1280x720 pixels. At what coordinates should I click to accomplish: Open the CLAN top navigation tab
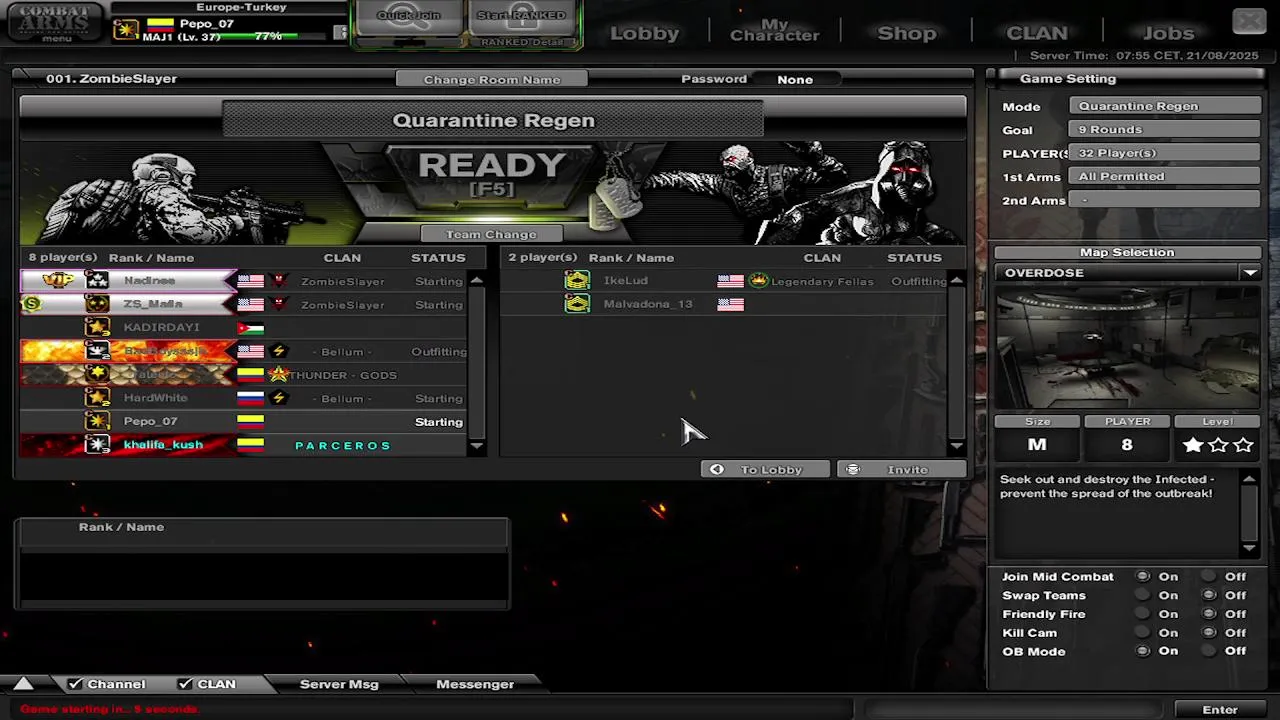click(x=1037, y=33)
